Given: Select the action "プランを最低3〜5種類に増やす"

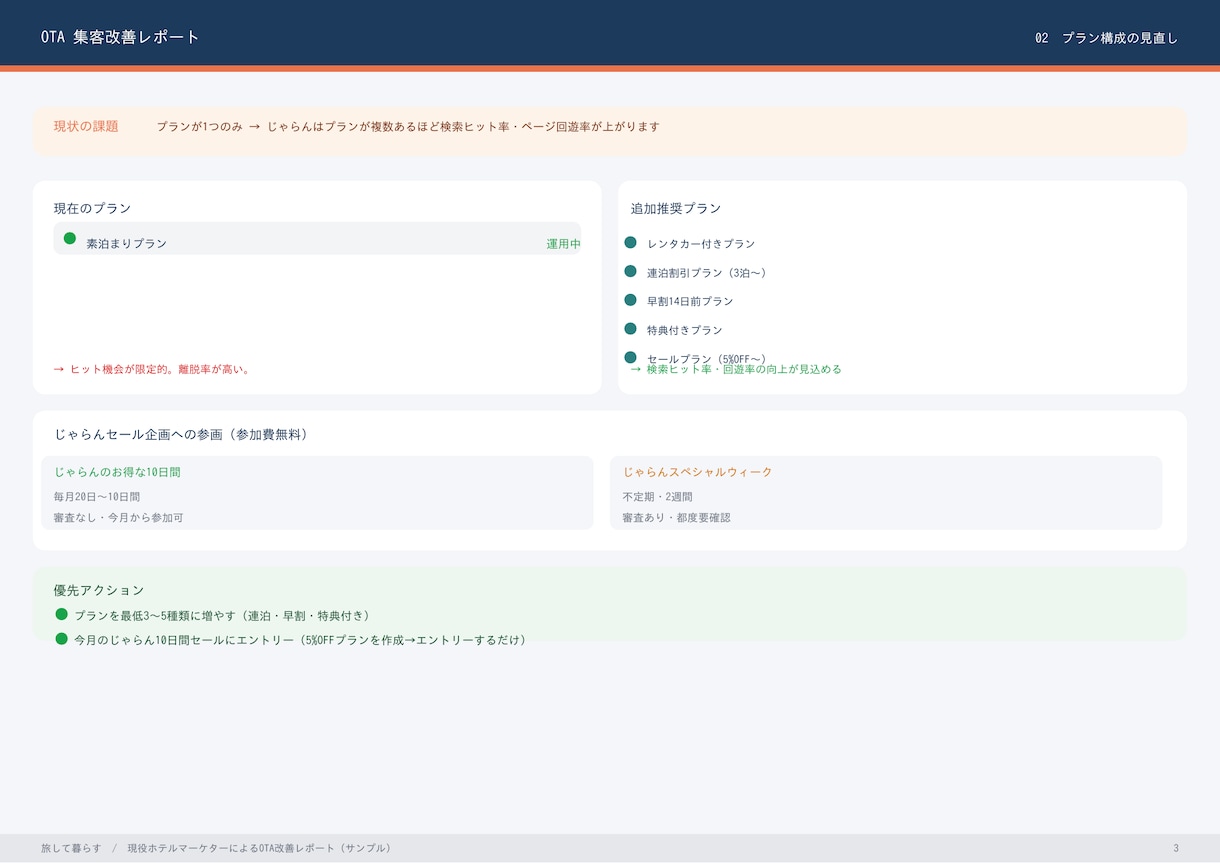Looking at the screenshot, I should [222, 615].
